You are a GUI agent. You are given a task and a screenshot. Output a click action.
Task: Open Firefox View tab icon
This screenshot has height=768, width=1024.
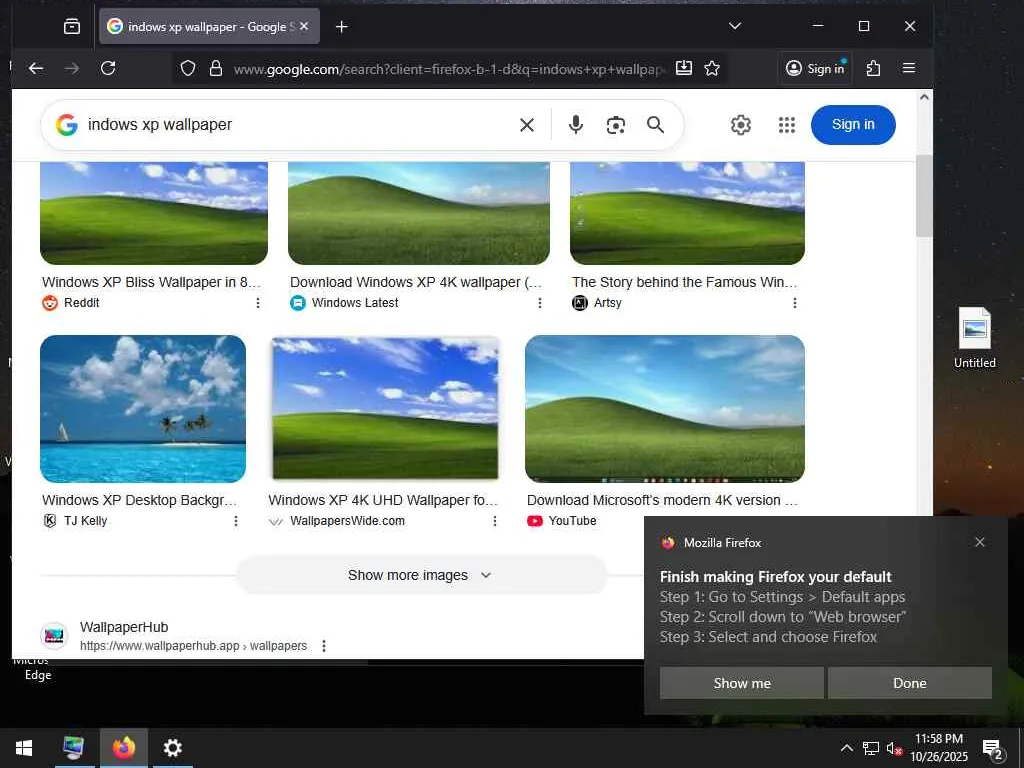pos(72,26)
